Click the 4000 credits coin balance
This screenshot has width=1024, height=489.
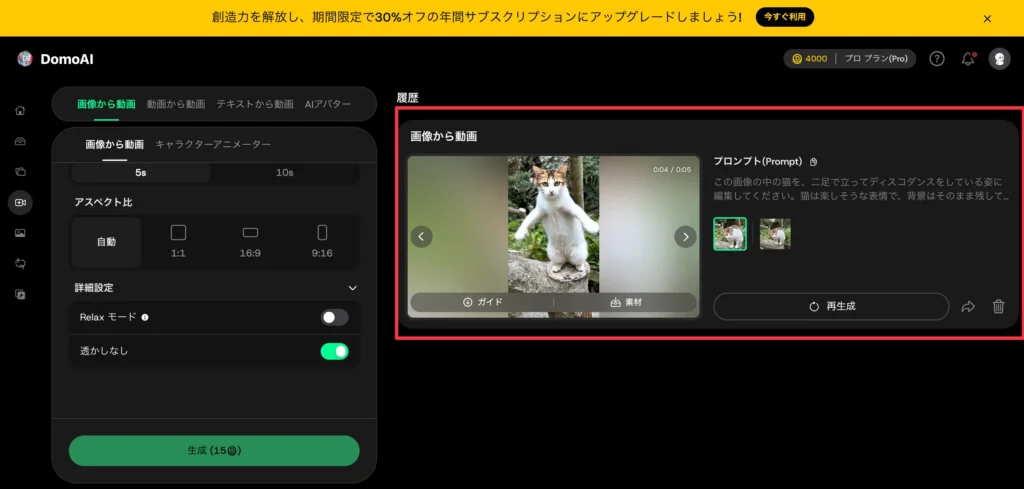(x=810, y=59)
